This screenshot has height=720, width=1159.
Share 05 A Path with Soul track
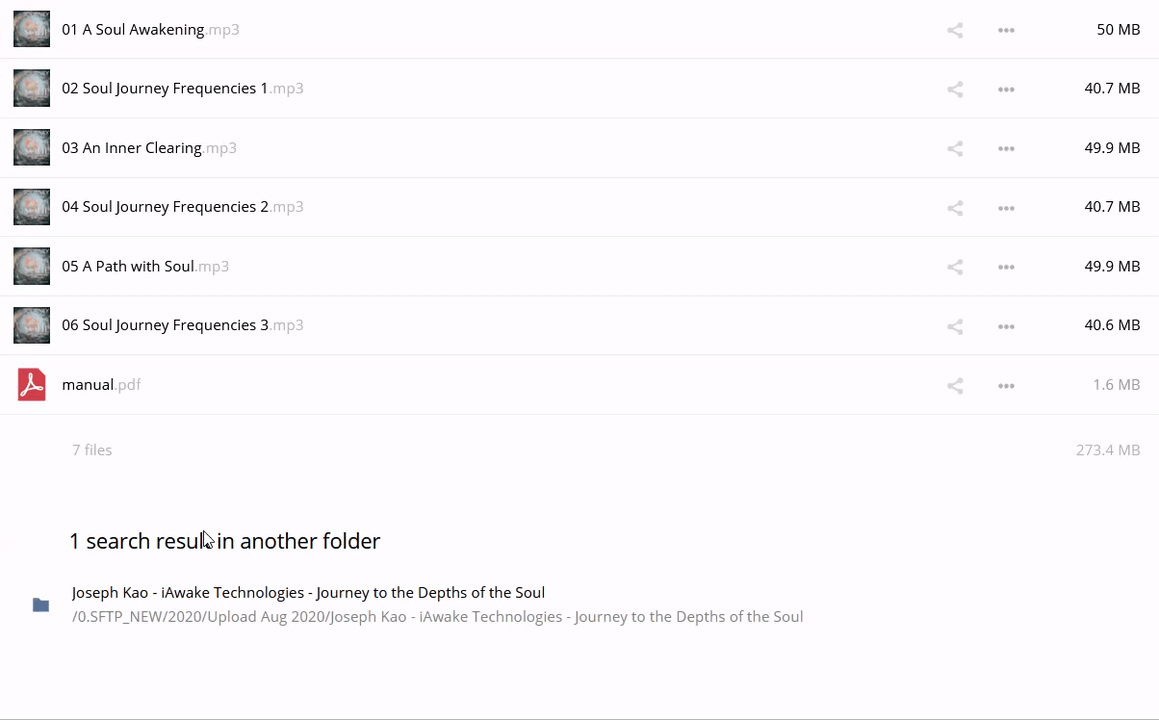pyautogui.click(x=955, y=267)
